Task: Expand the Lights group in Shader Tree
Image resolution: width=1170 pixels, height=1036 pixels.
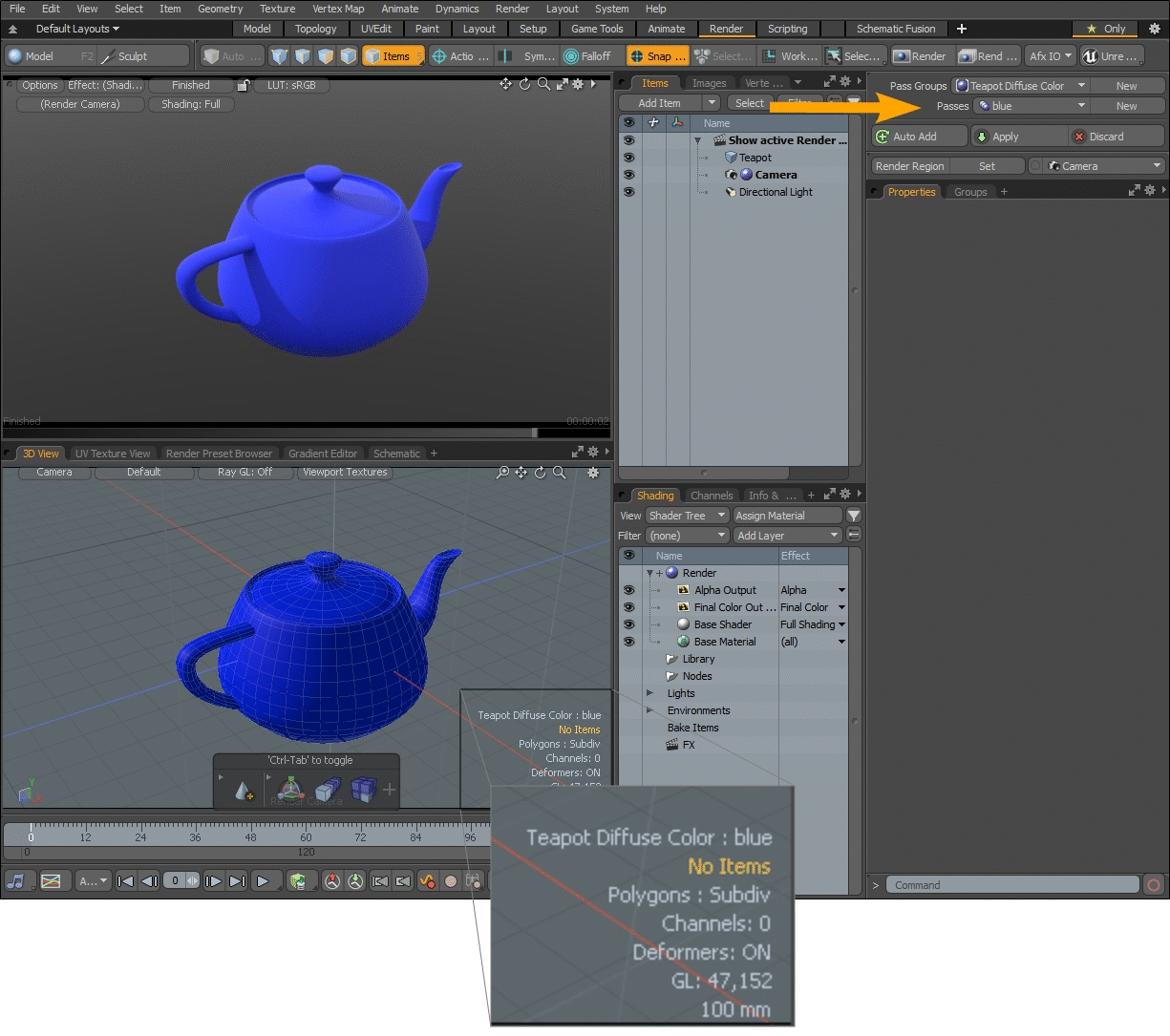Action: (649, 693)
